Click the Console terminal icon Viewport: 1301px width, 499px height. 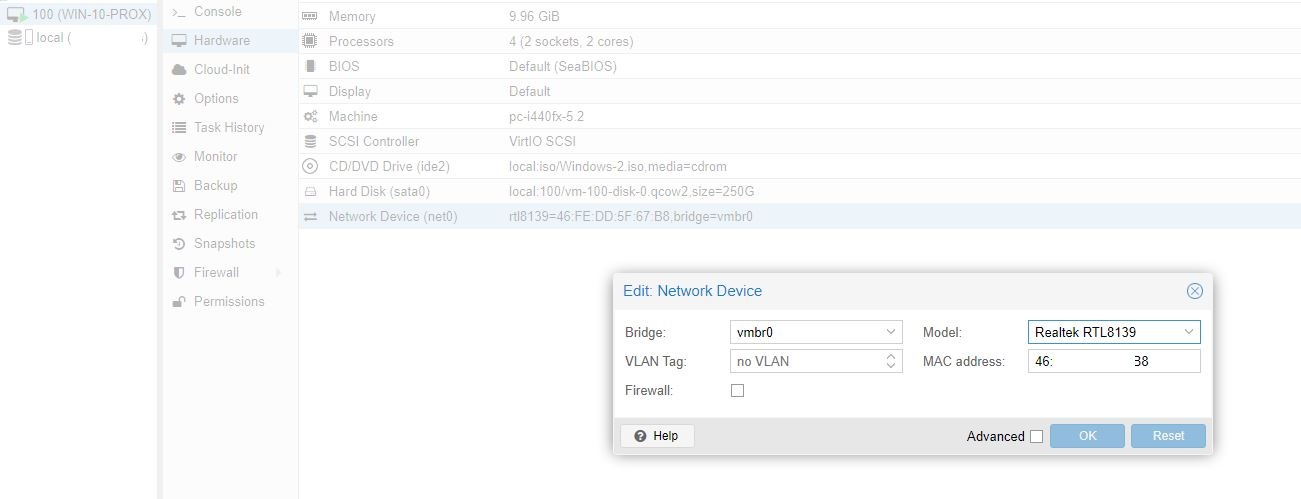click(179, 12)
